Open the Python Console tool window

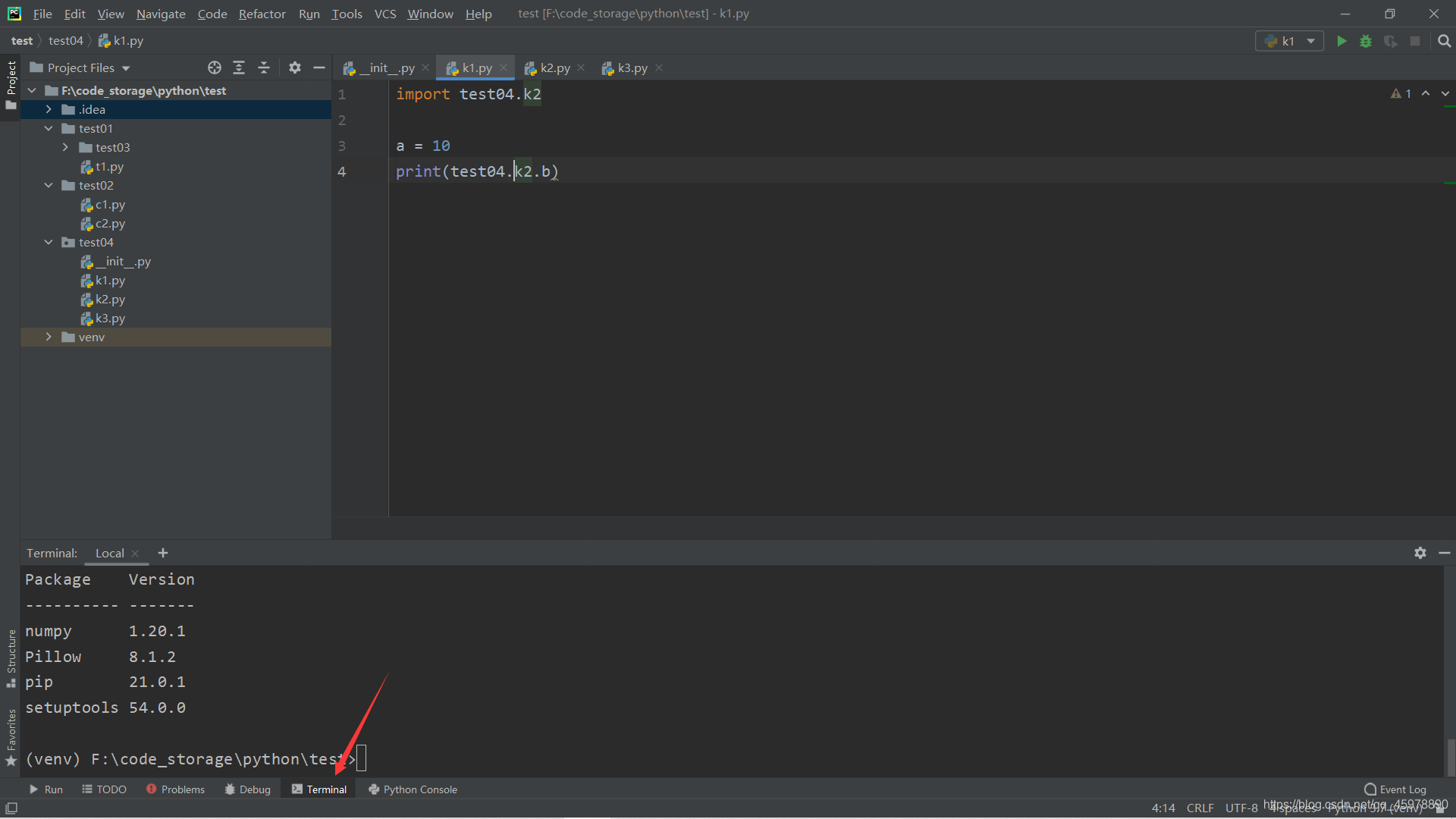point(413,789)
